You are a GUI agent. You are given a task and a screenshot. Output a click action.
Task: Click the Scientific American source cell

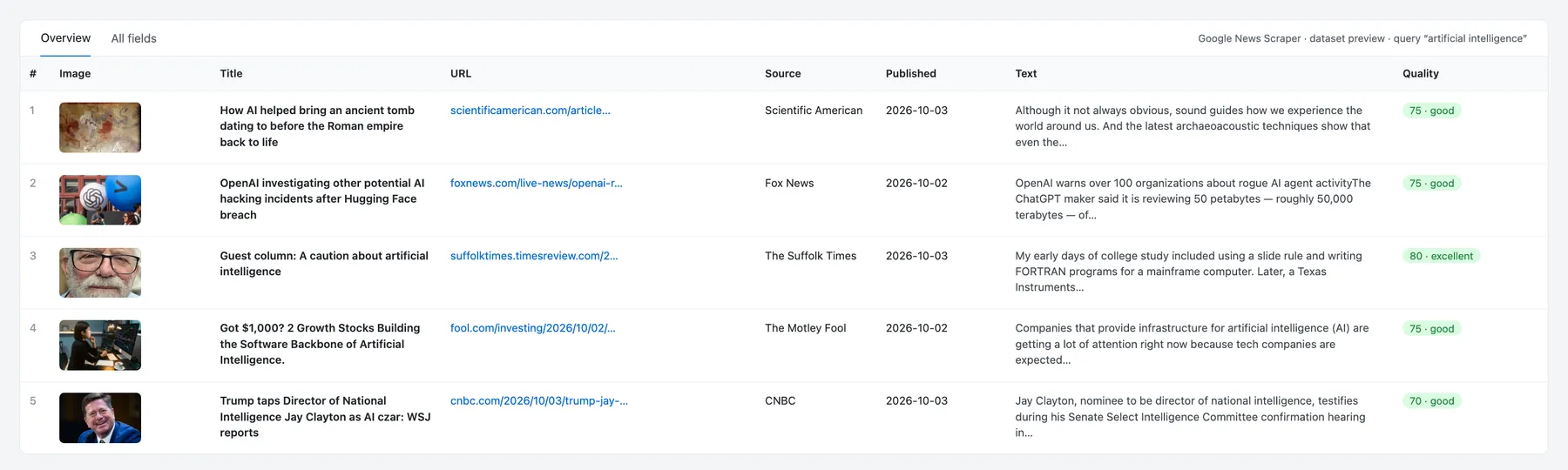pos(814,111)
